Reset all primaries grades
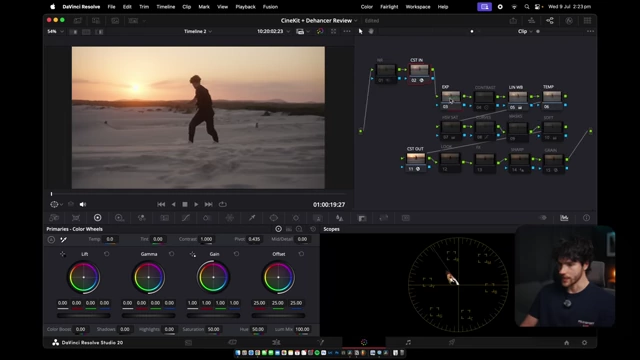 [313, 229]
